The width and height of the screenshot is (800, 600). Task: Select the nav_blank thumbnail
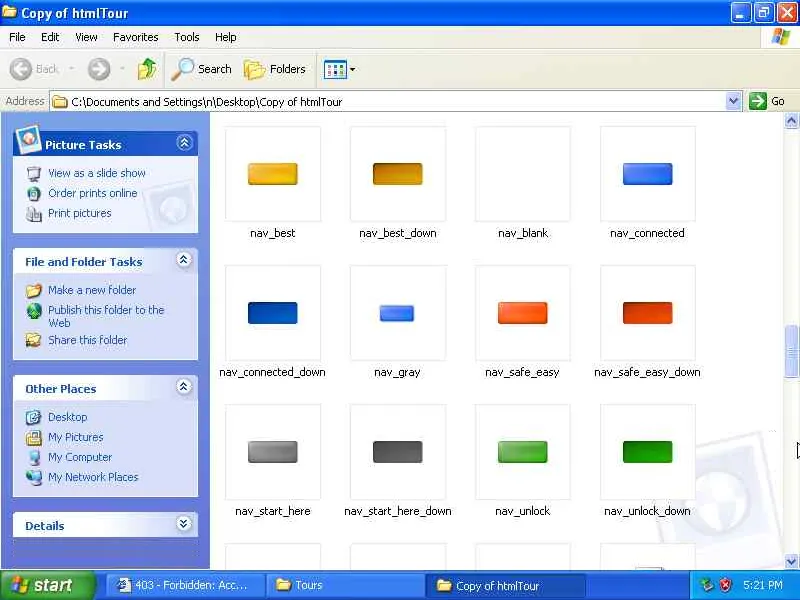(x=522, y=174)
